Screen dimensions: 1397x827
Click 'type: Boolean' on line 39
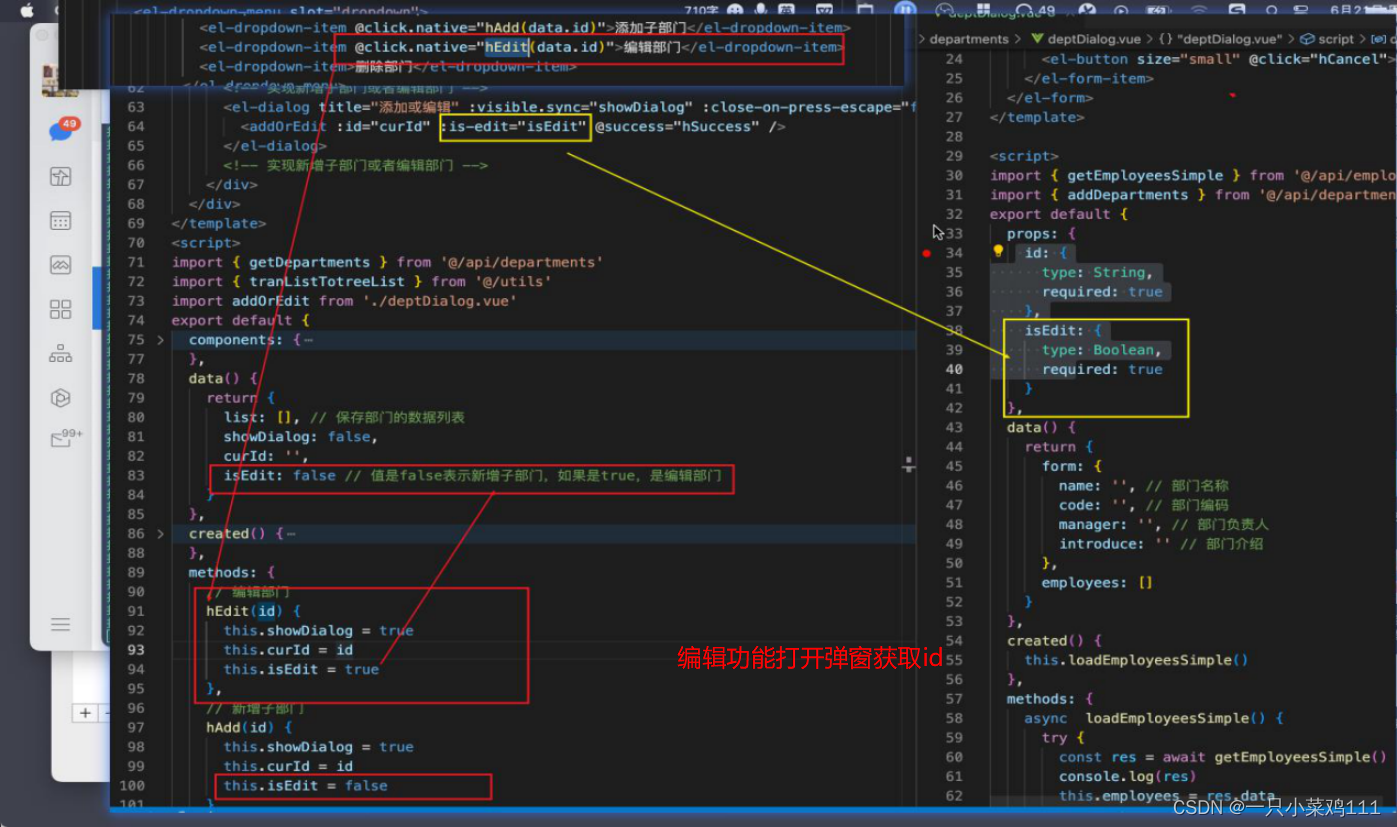pyautogui.click(x=1101, y=350)
